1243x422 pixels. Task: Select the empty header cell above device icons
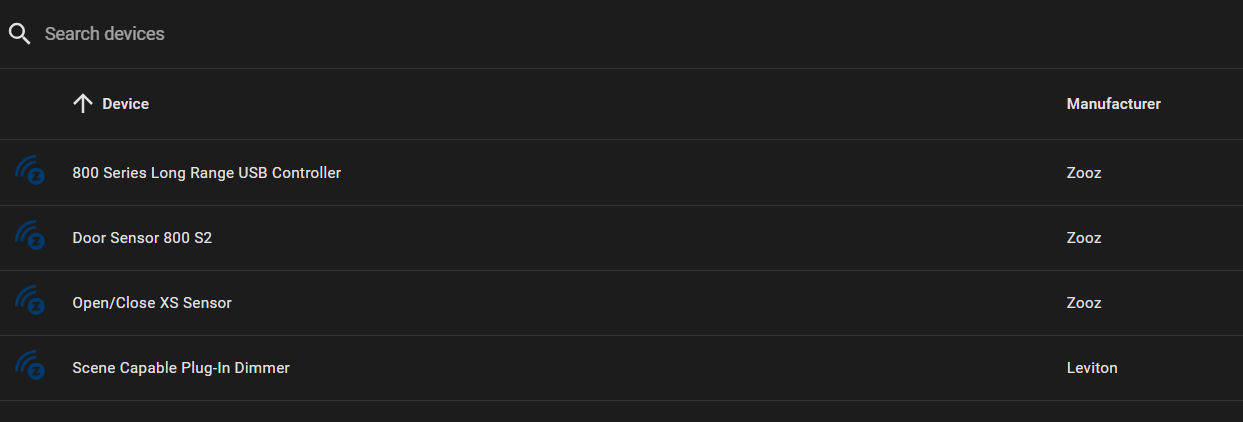point(30,104)
